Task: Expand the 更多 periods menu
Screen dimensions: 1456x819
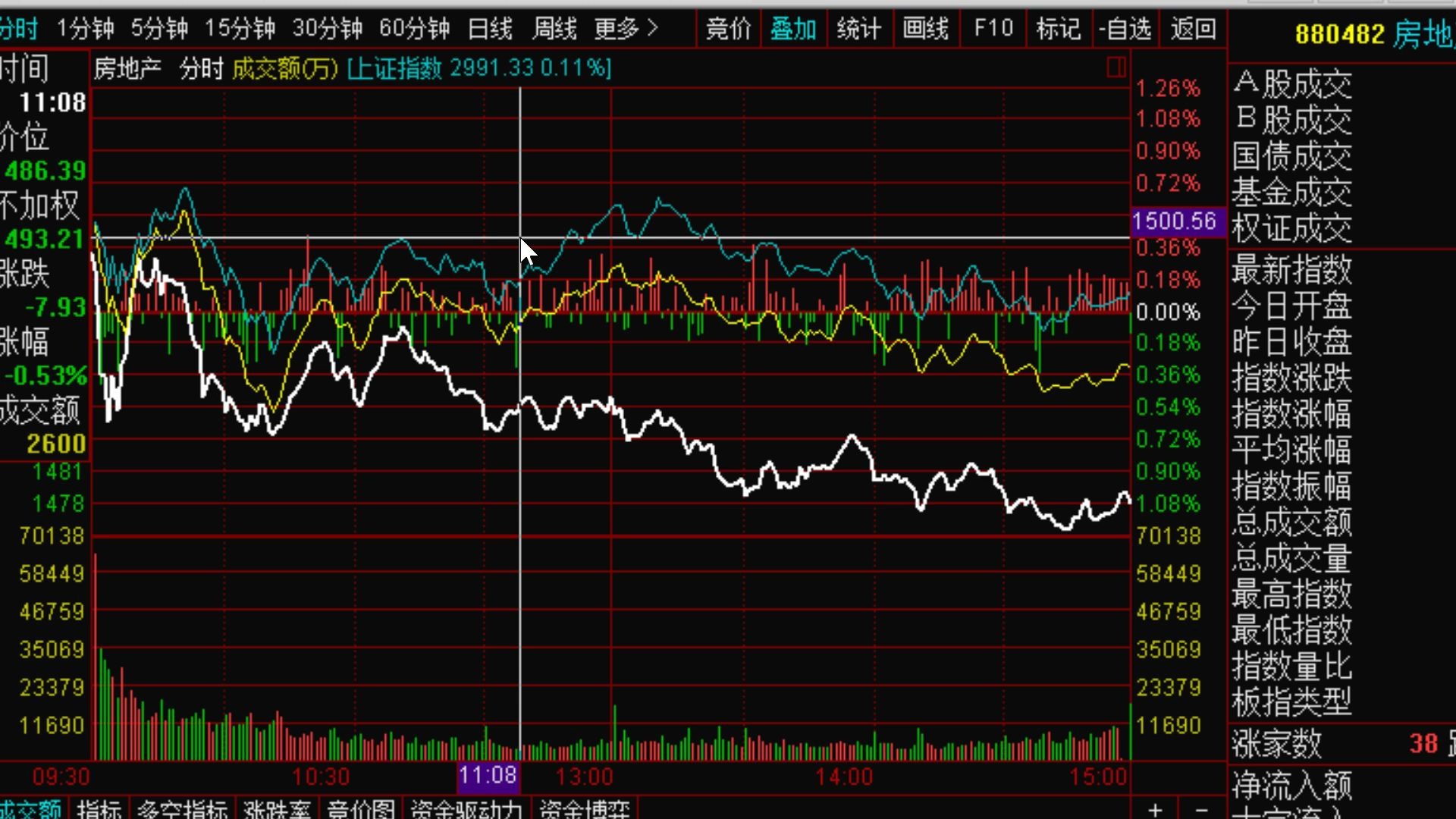Action: tap(626, 29)
